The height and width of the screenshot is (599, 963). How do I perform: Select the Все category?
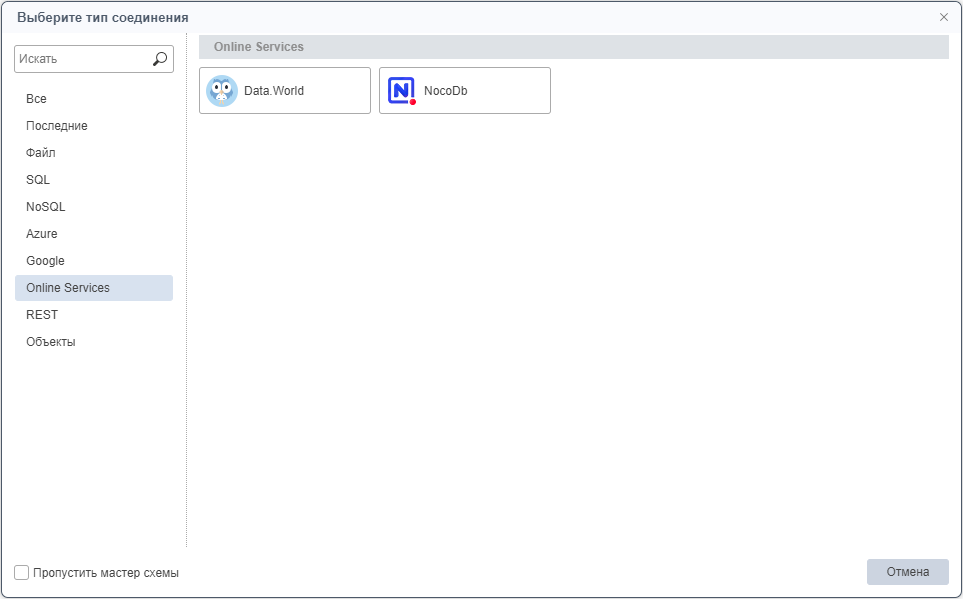tap(36, 99)
